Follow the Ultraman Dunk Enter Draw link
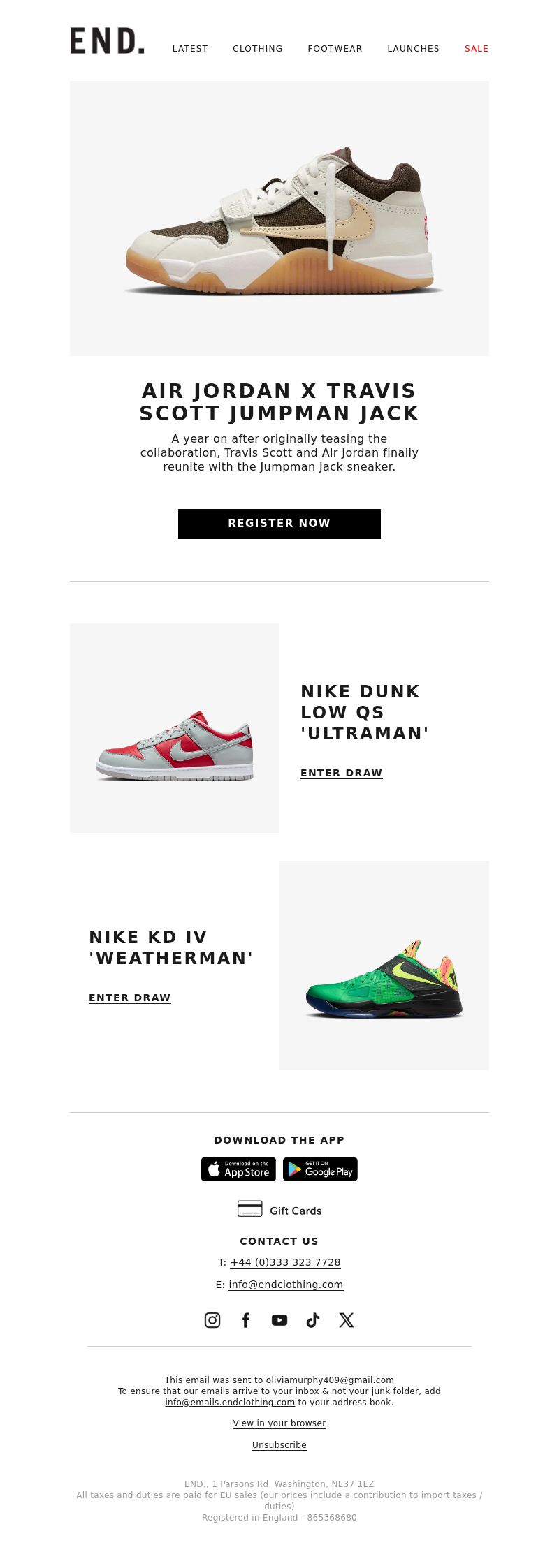 point(342,773)
